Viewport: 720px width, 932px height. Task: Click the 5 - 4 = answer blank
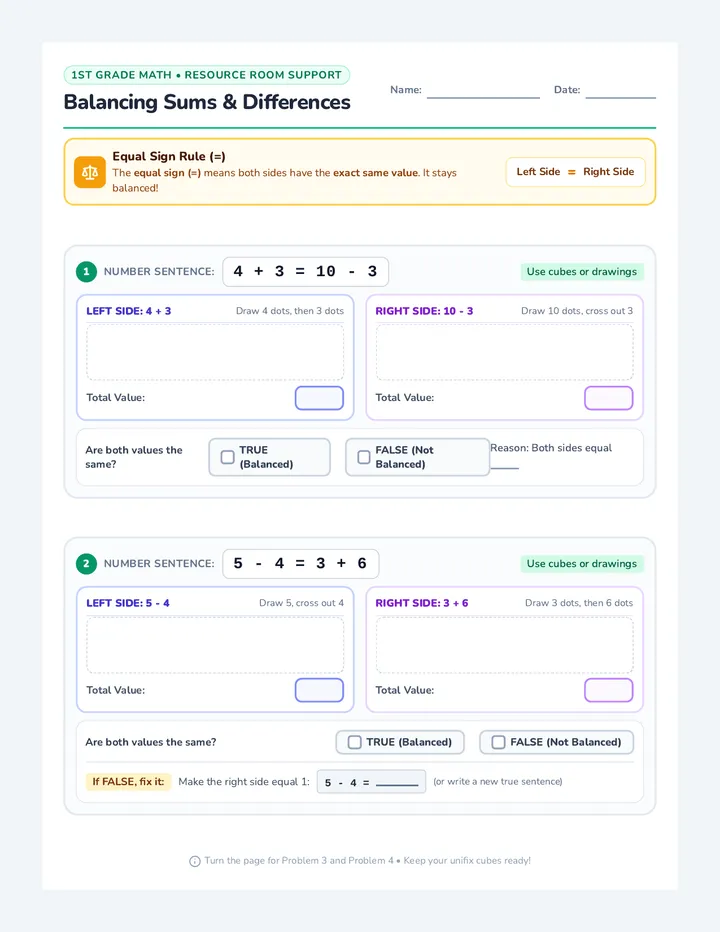(397, 782)
